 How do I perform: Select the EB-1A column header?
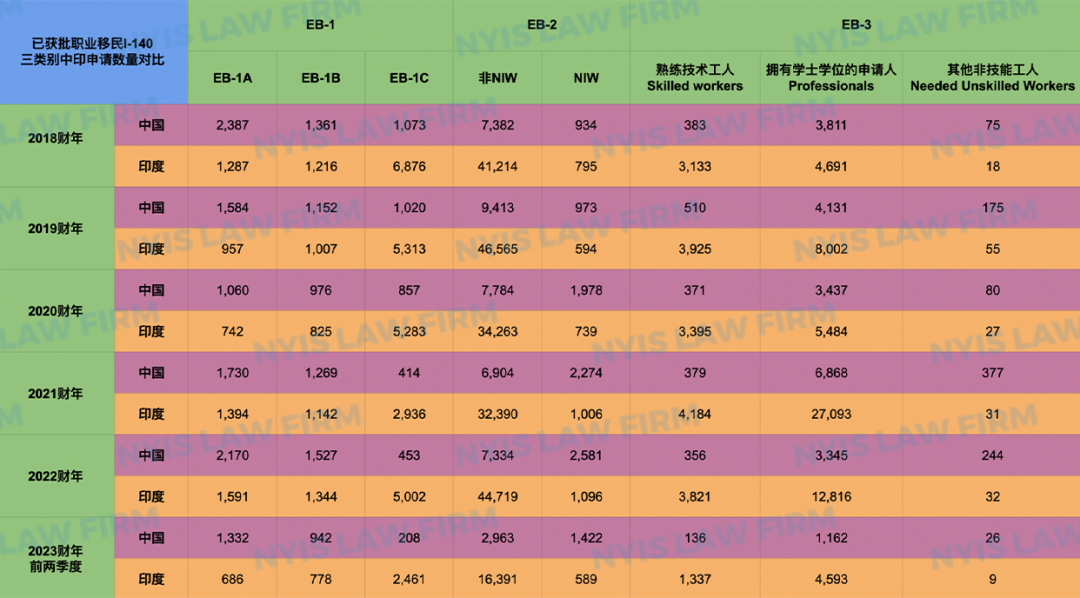pyautogui.click(x=232, y=78)
